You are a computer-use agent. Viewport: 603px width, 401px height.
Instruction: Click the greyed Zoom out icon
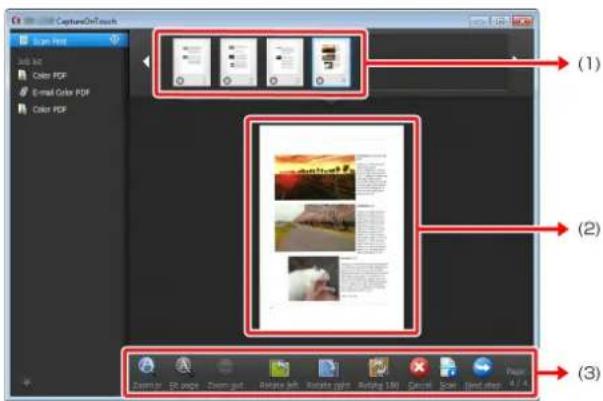pyautogui.click(x=225, y=367)
